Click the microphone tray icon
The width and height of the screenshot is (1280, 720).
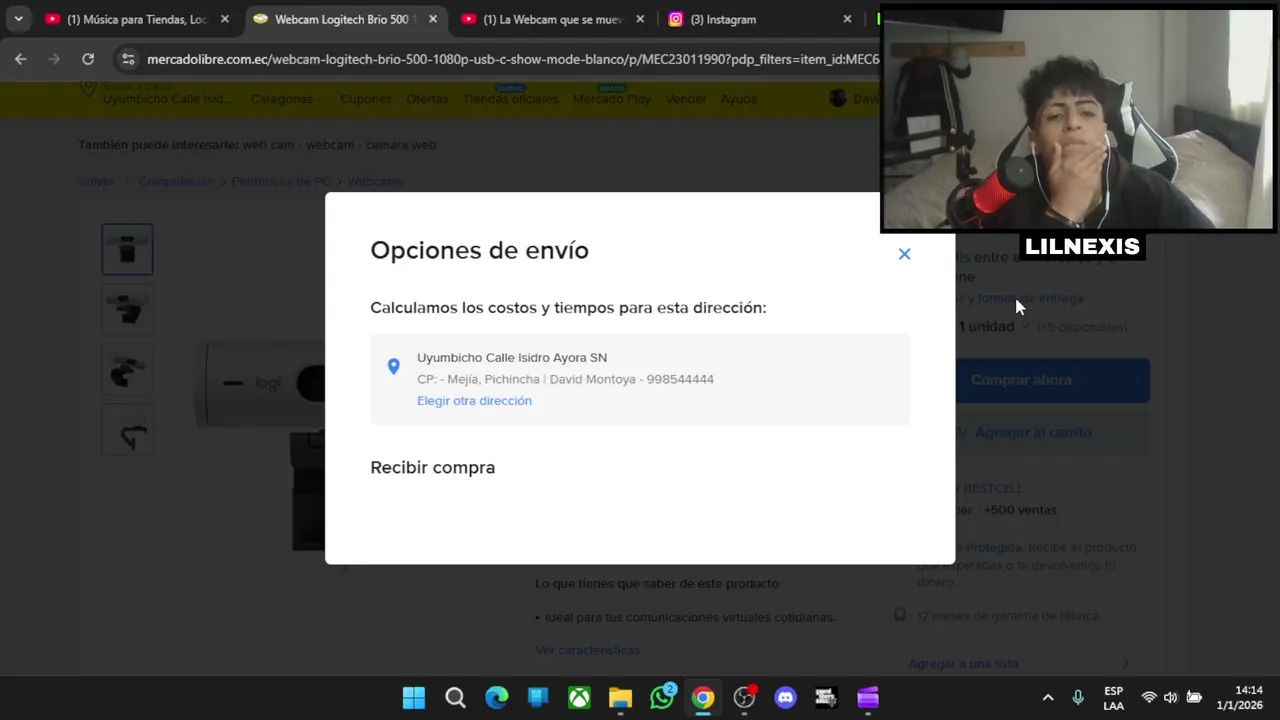1078,698
